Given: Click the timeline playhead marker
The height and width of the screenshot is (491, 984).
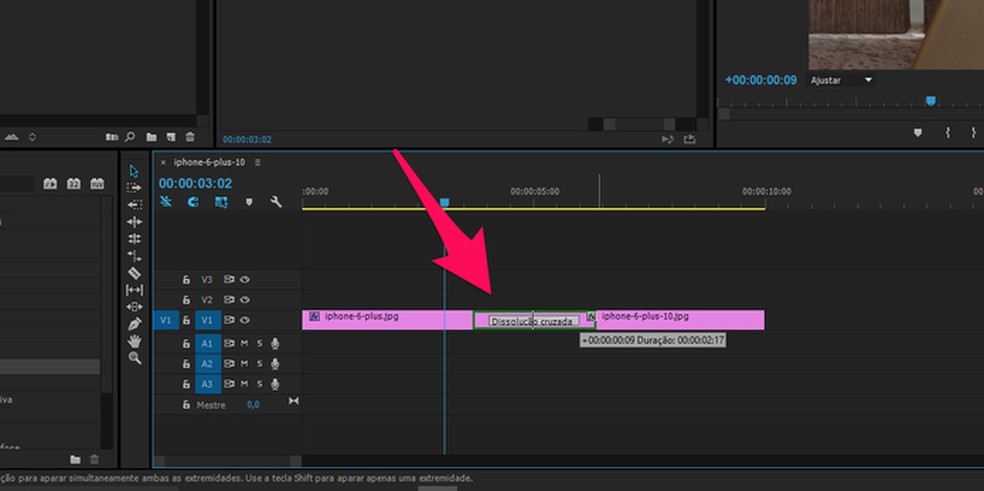Looking at the screenshot, I should pos(444,202).
